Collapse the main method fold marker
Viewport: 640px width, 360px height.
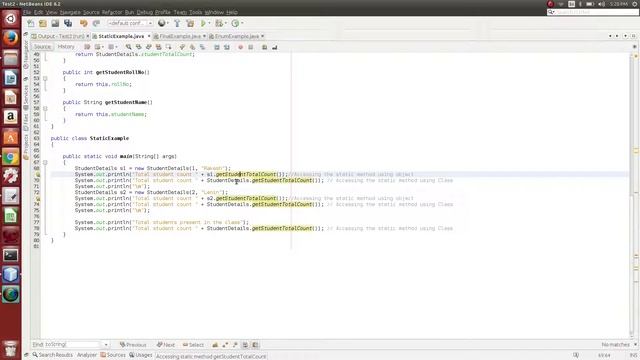coord(45,162)
